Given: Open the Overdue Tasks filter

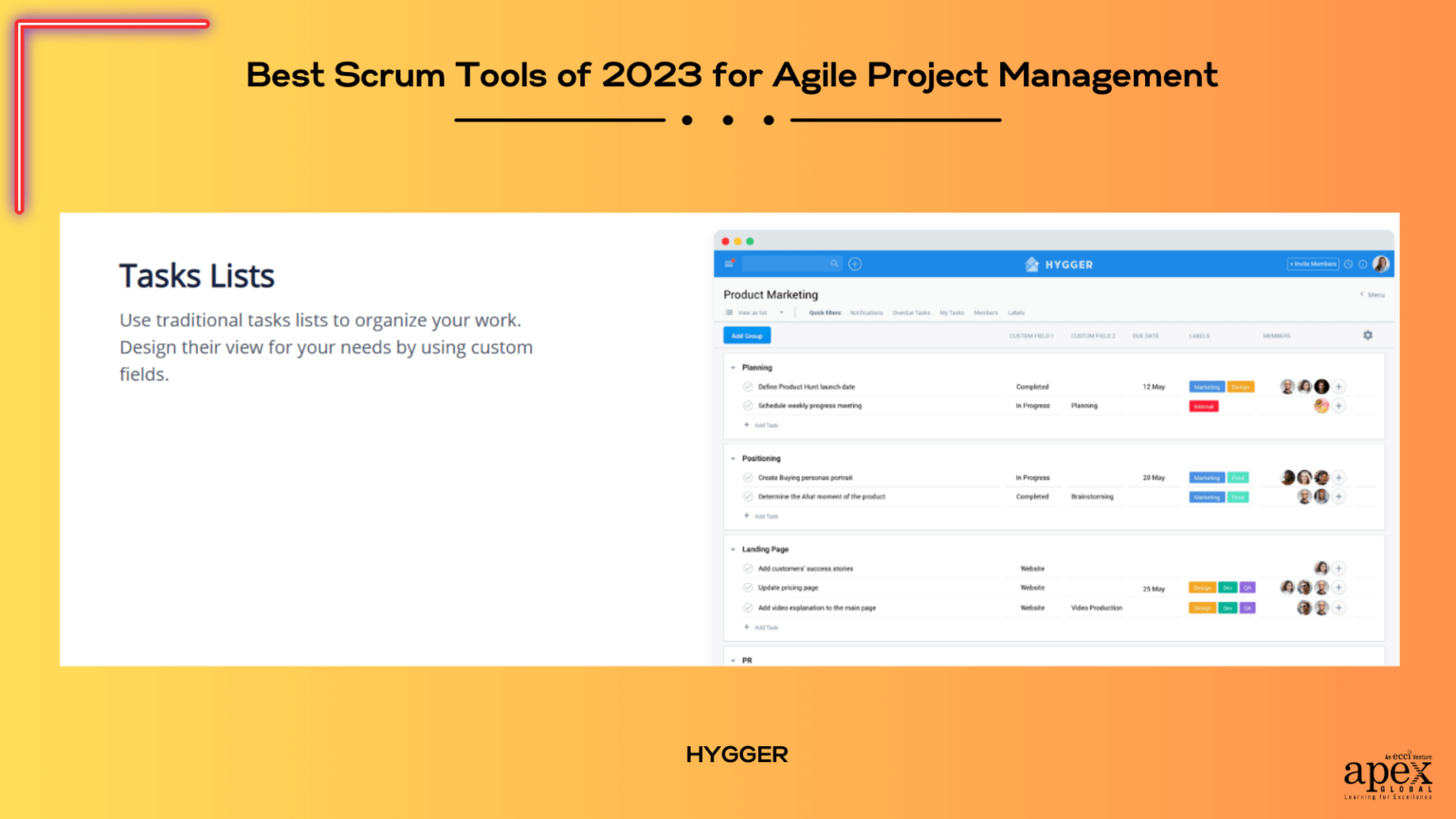Looking at the screenshot, I should [x=912, y=313].
